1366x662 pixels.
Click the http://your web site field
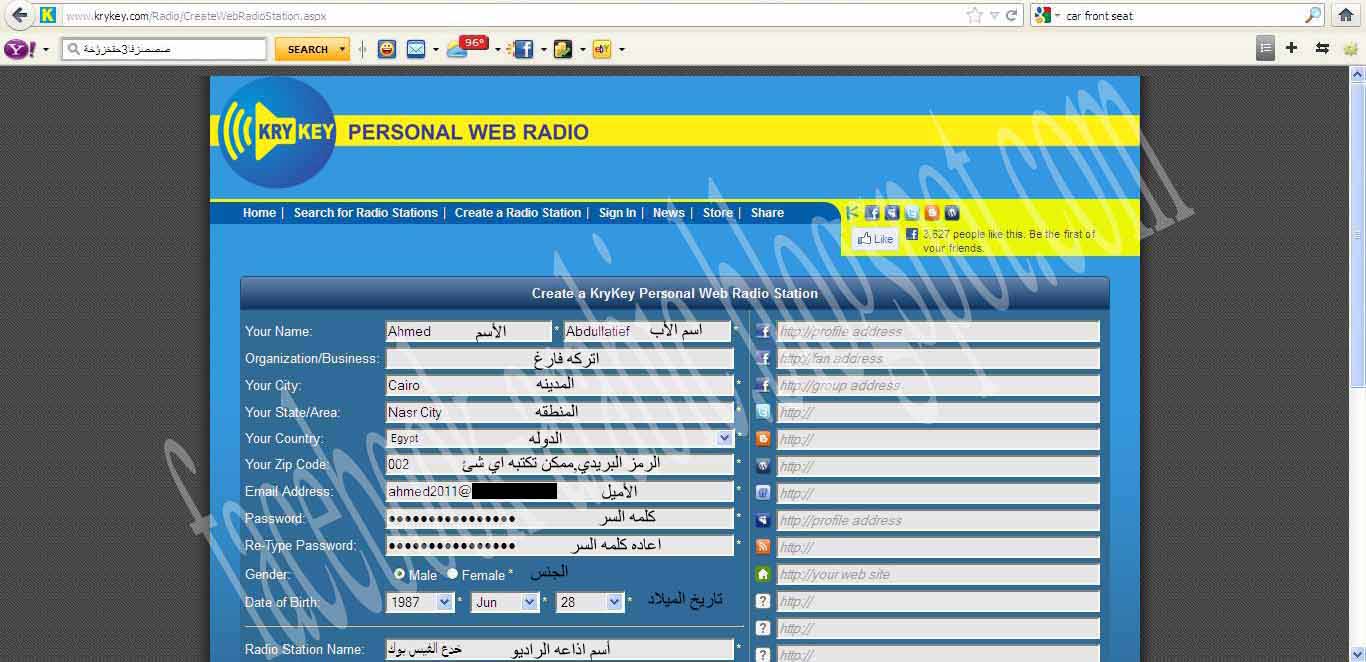[938, 574]
